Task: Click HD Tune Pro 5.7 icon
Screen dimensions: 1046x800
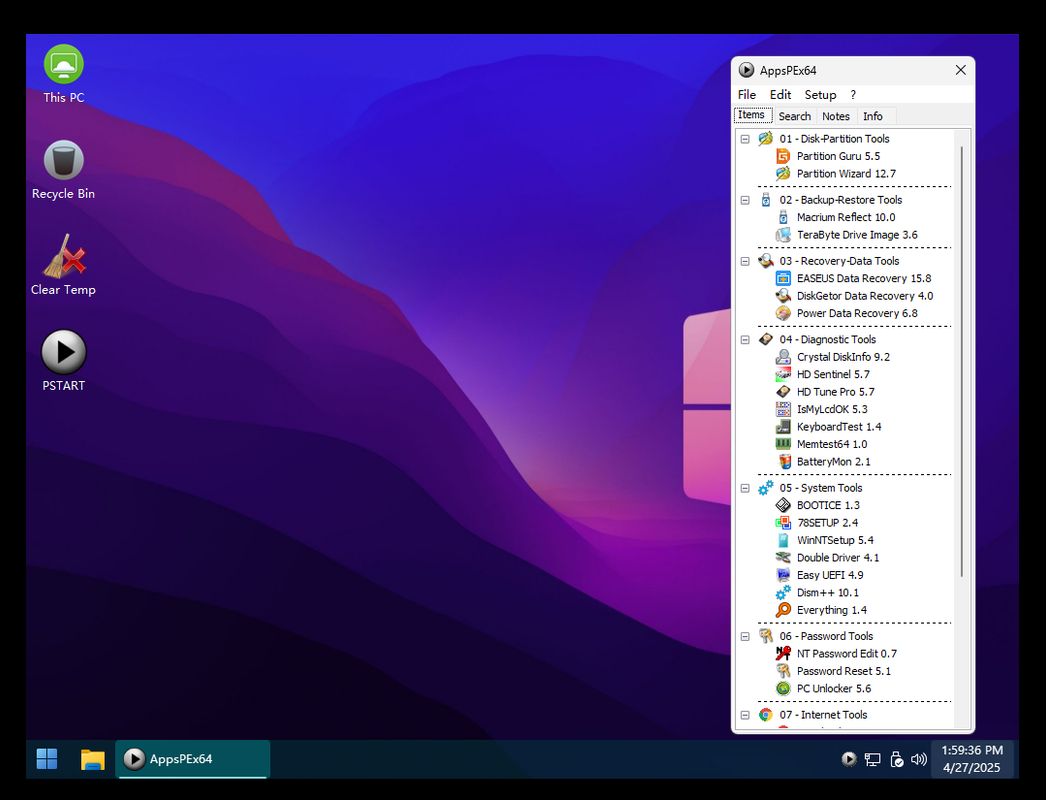Action: pyautogui.click(x=783, y=392)
